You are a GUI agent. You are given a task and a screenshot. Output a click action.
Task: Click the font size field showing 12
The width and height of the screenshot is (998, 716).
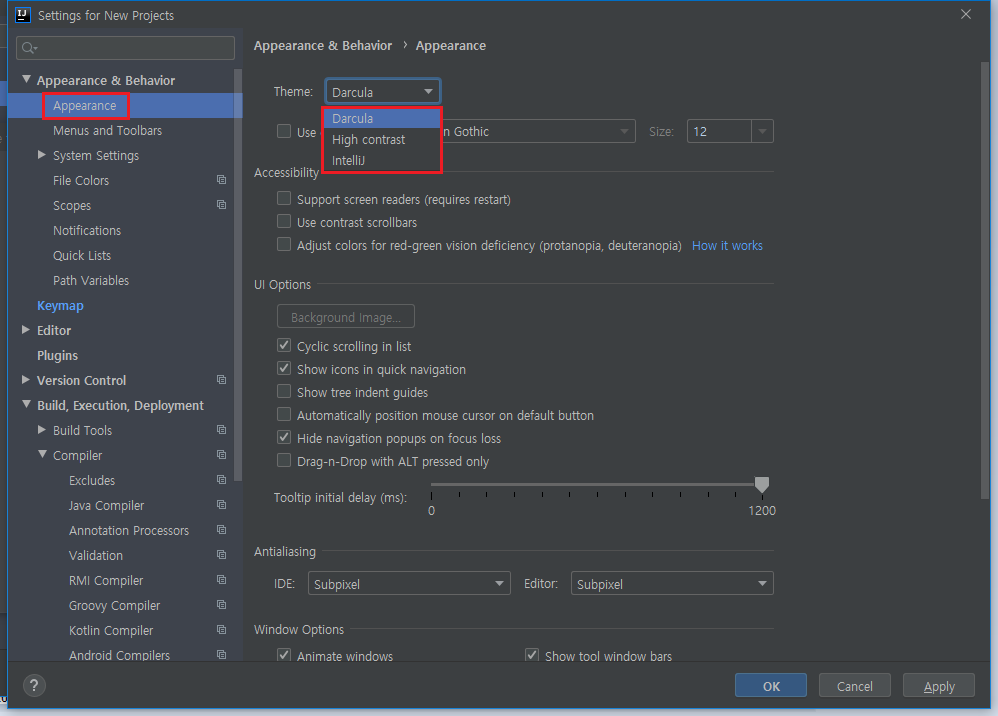(x=719, y=131)
